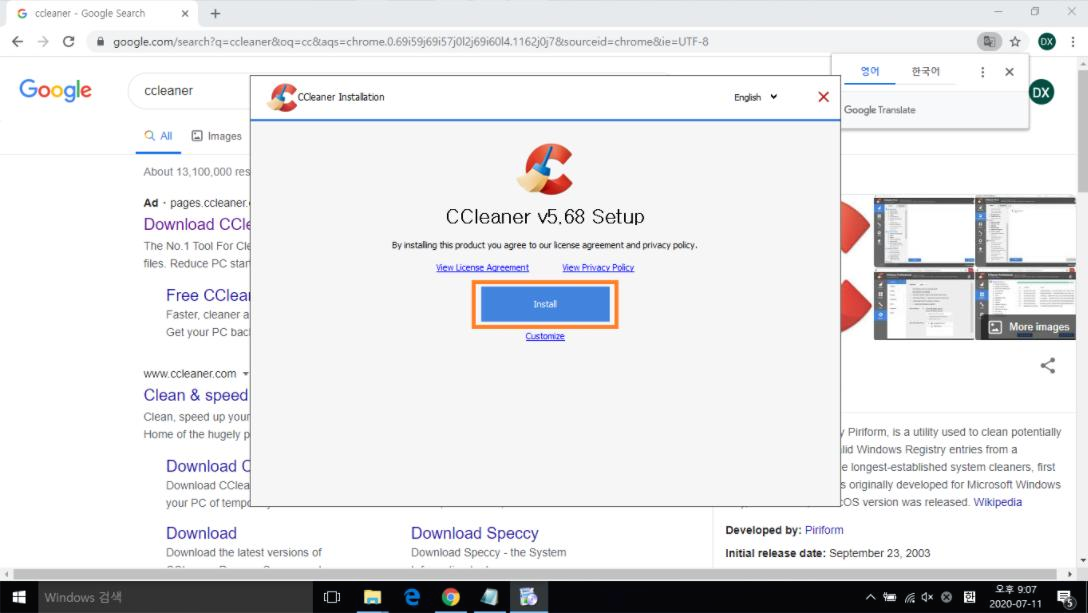This screenshot has height=613, width=1088.
Task: Close the Google Translate popup
Action: point(1009,72)
